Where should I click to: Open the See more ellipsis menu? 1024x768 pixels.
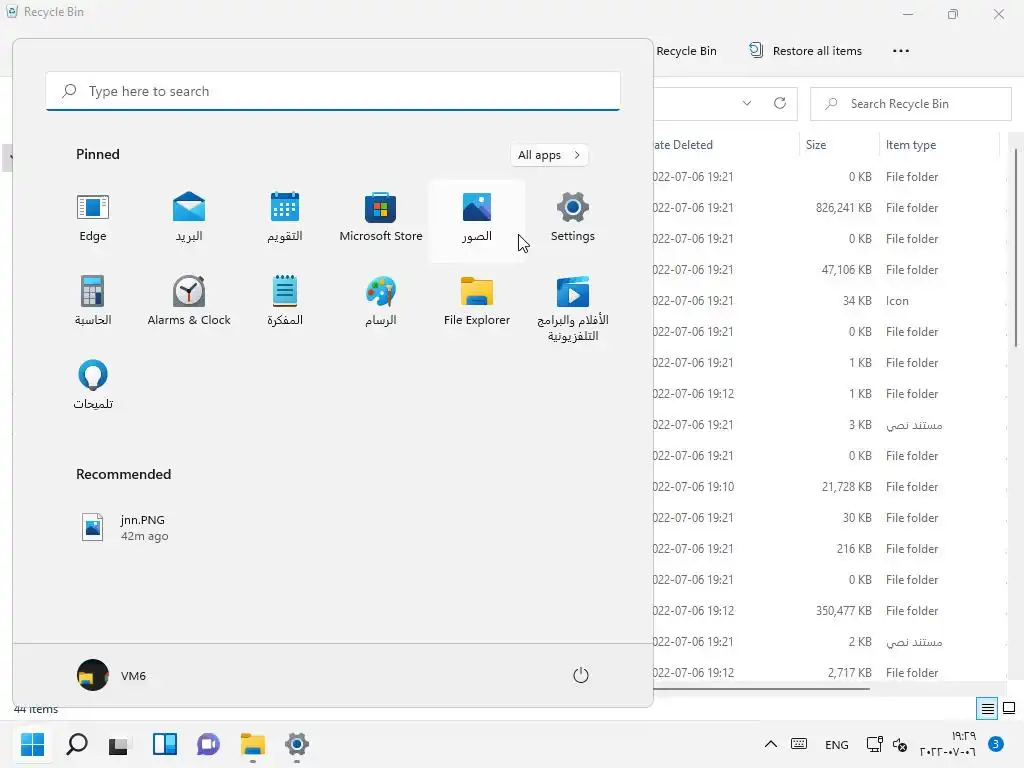(x=901, y=51)
